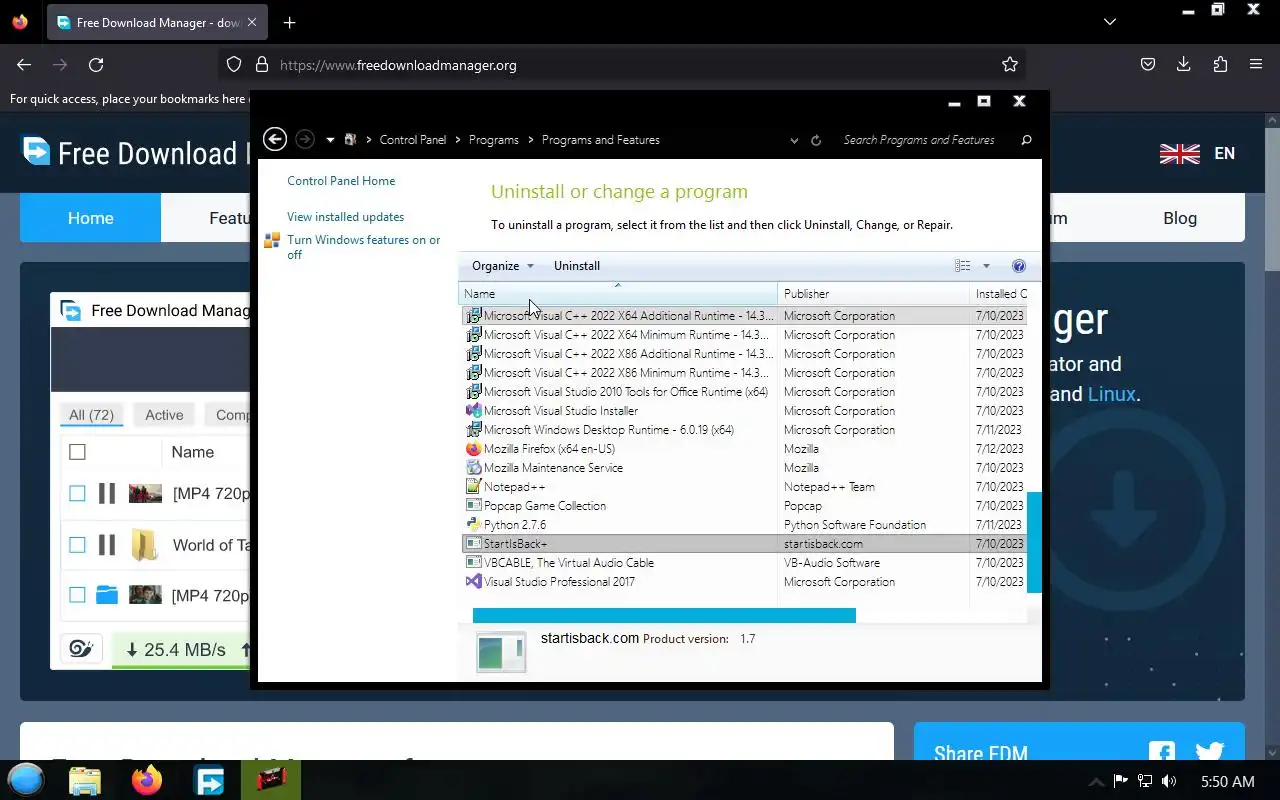Open a new Firefox tab
The width and height of the screenshot is (1280, 800).
click(289, 23)
